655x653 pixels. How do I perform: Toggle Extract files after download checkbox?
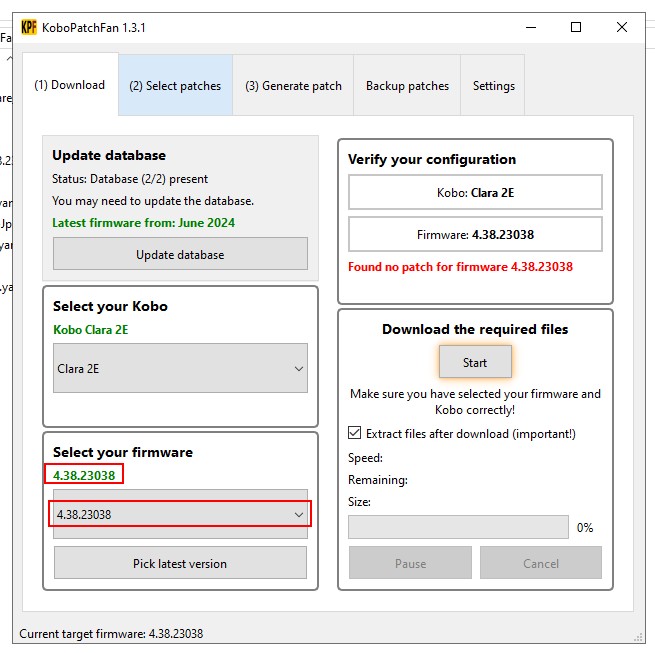pos(355,434)
